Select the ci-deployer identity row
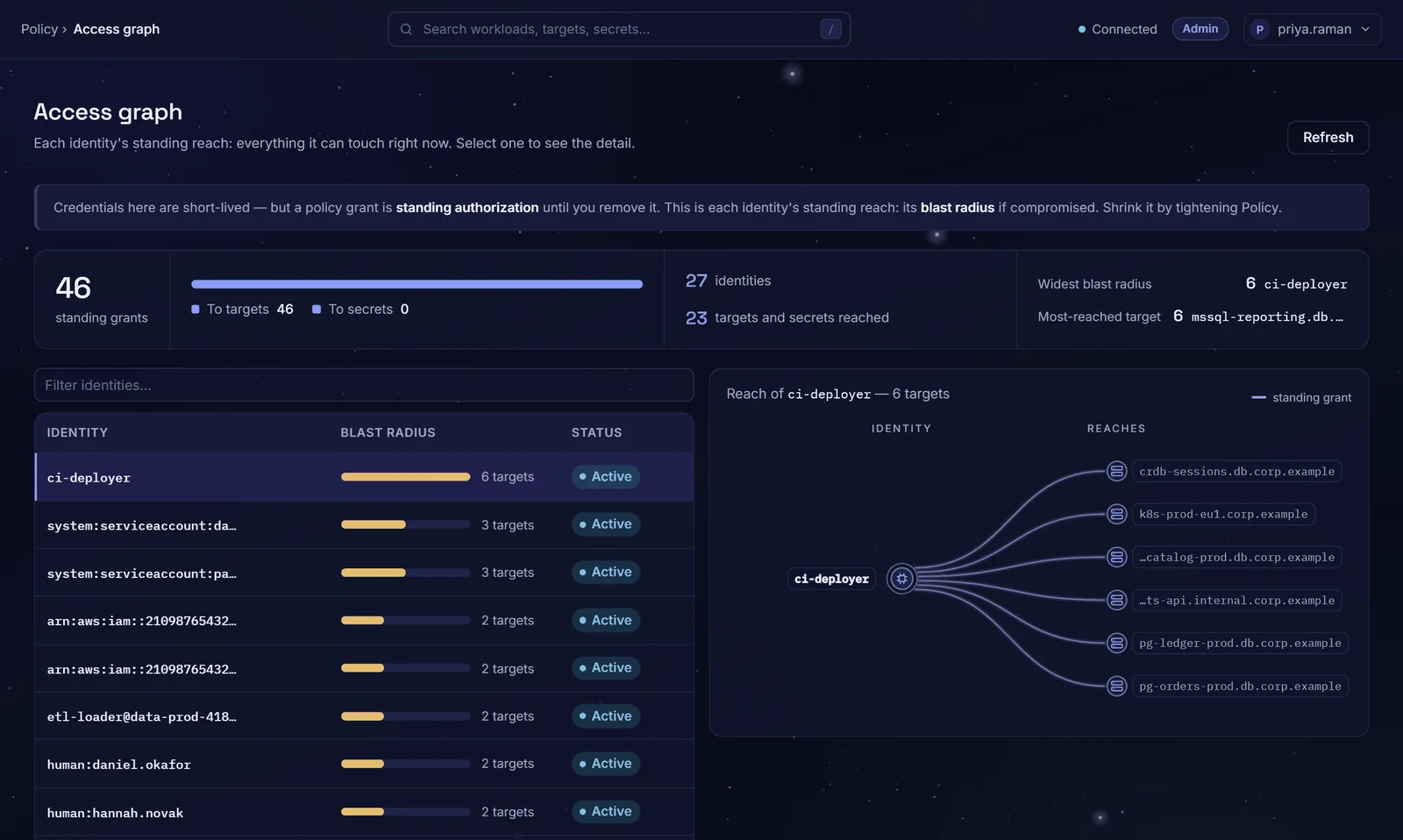 pos(364,477)
